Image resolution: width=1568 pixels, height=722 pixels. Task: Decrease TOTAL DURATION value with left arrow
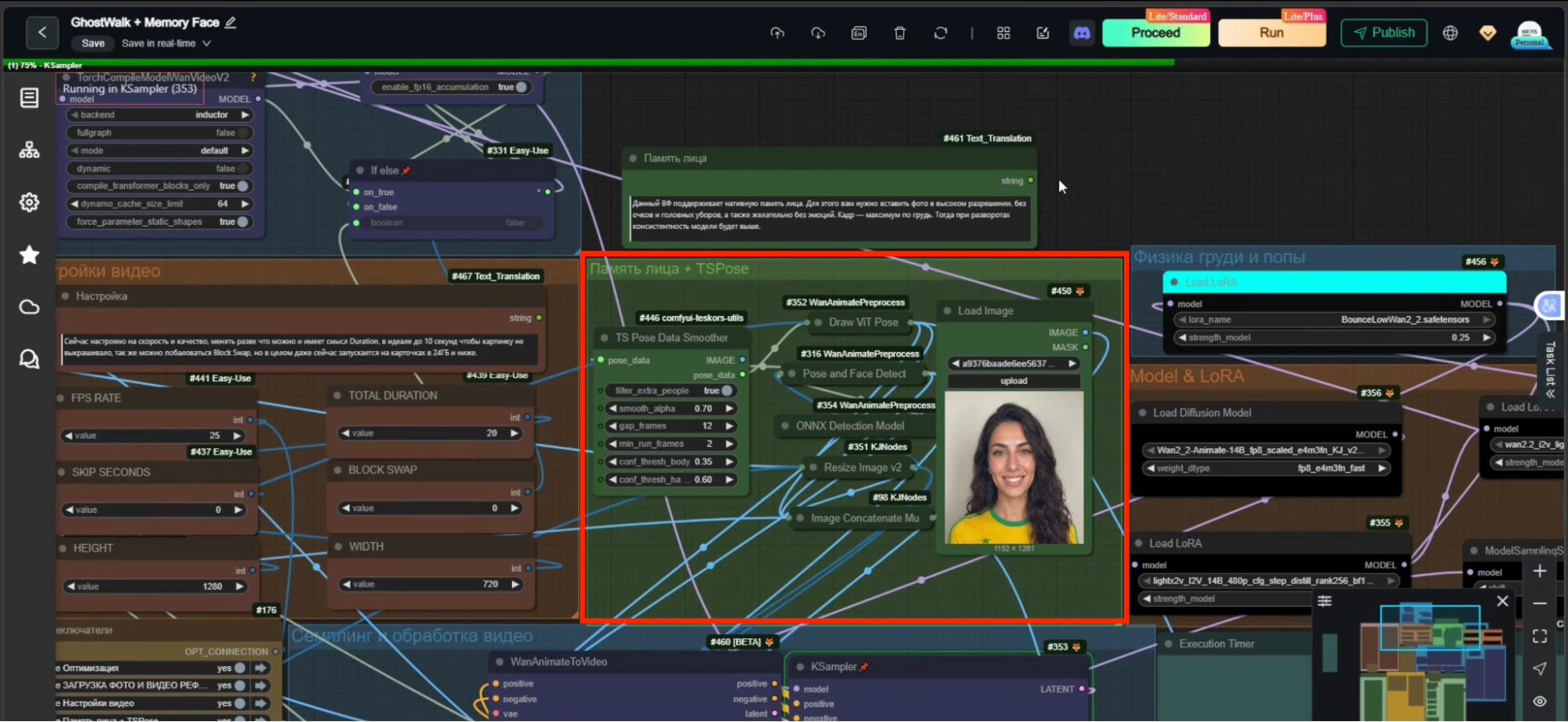[345, 433]
